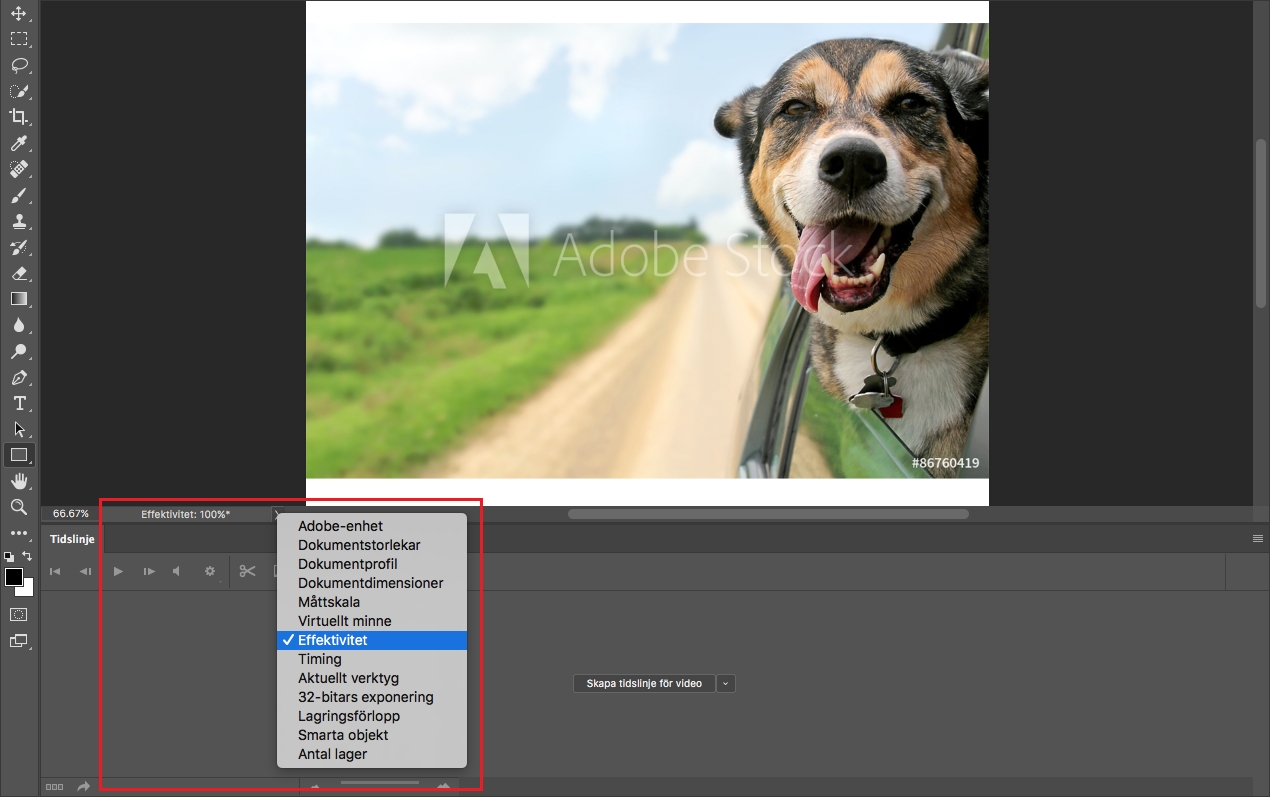Choose Dokumentdimensioner in the popup list
This screenshot has width=1270, height=797.
coord(372,583)
